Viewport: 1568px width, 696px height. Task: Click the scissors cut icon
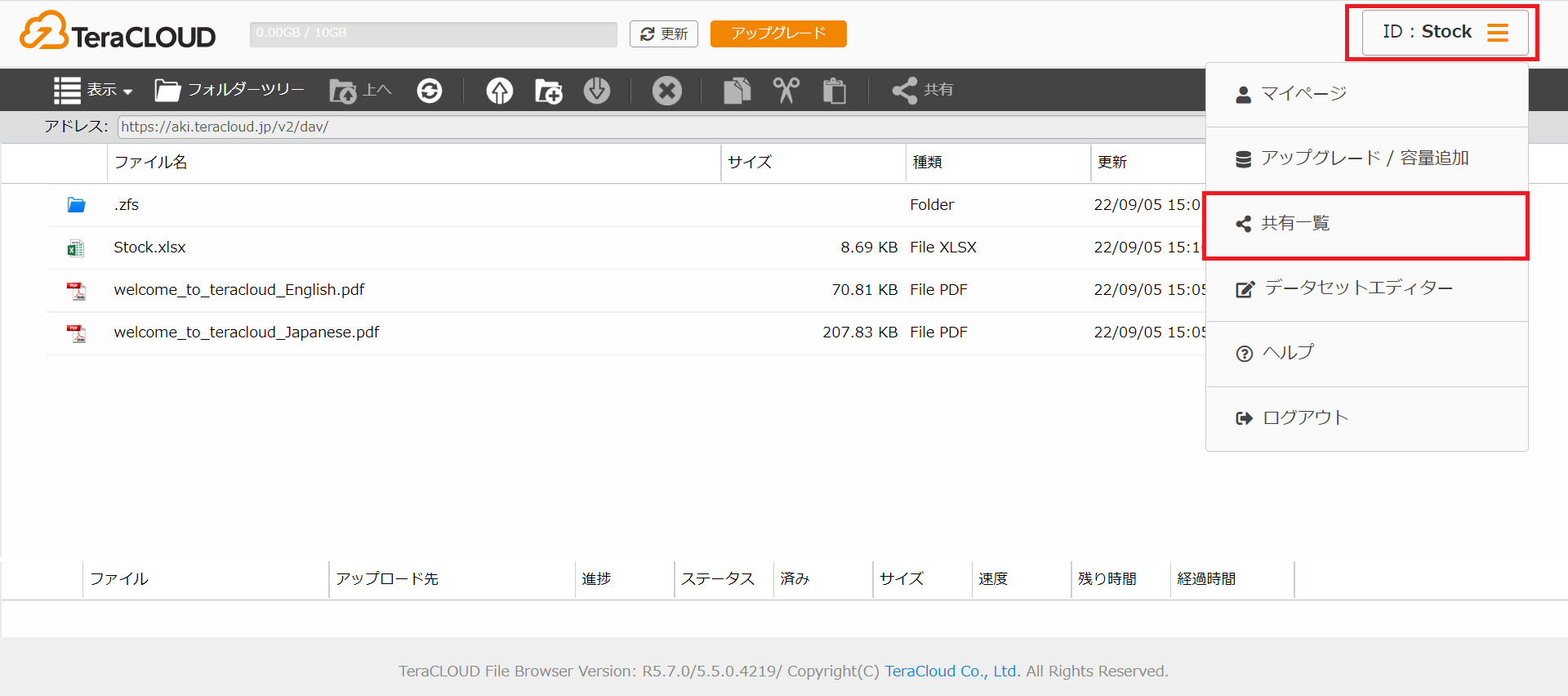click(786, 90)
